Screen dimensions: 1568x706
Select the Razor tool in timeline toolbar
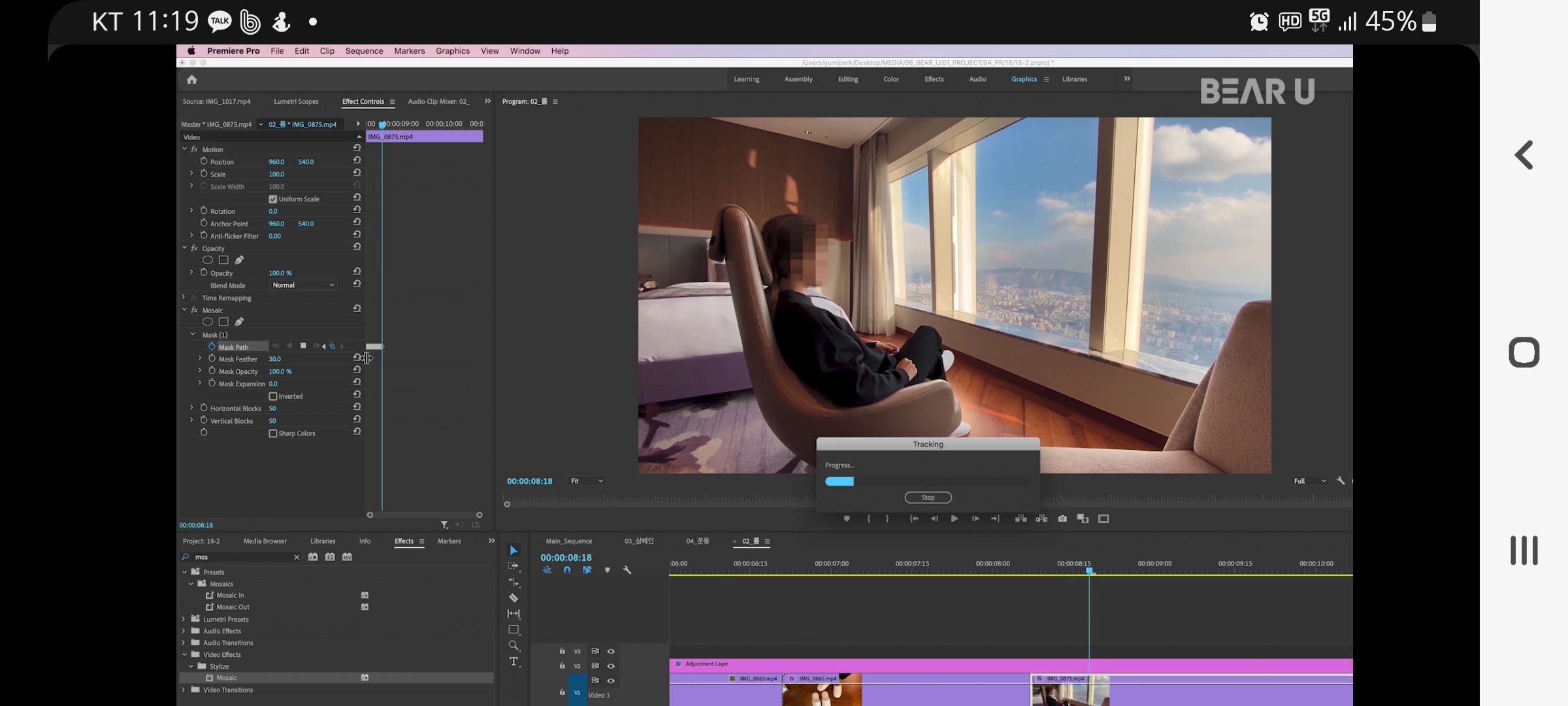pos(514,598)
